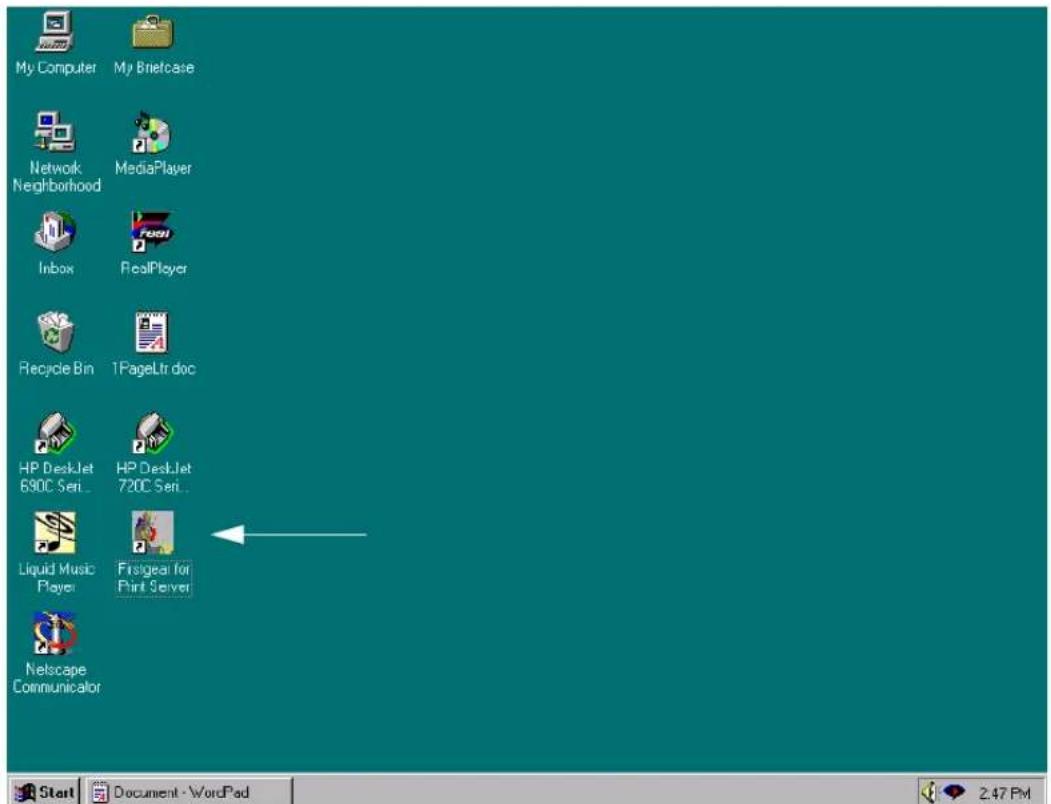
Task: Open the Start menu
Action: (x=46, y=792)
